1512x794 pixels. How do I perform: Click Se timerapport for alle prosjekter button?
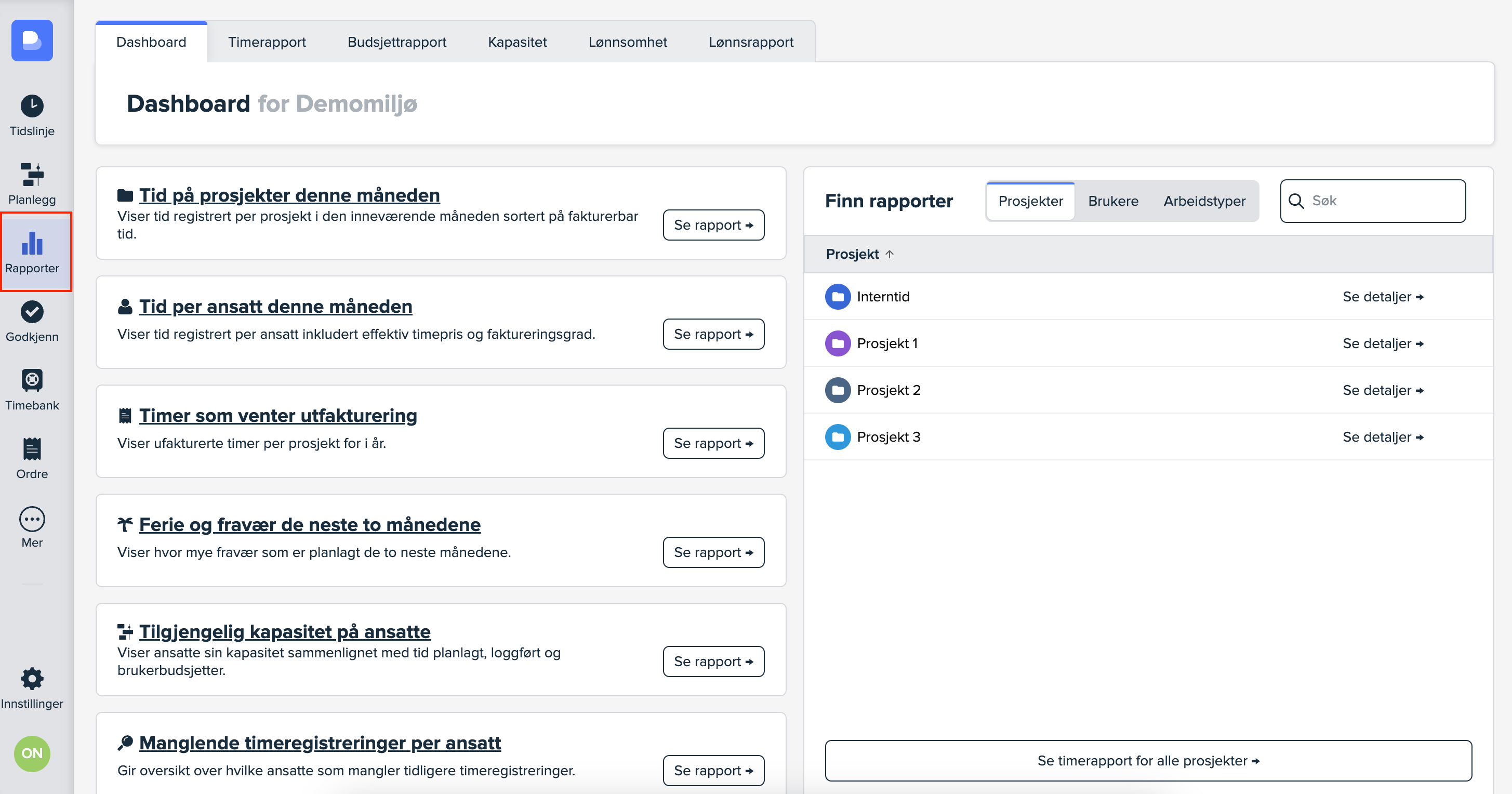pos(1147,761)
